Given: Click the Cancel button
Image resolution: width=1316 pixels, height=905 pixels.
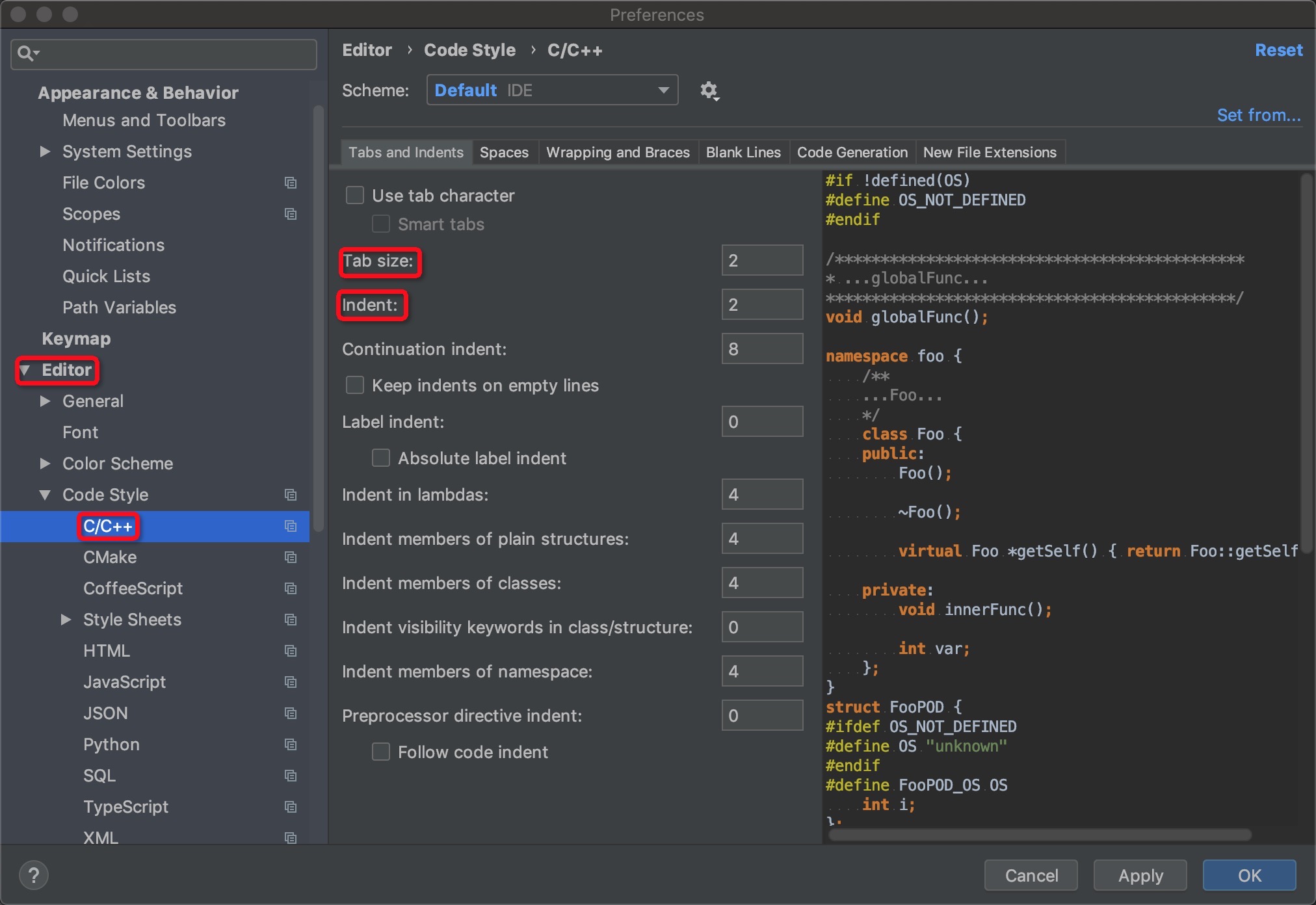Looking at the screenshot, I should (x=1031, y=875).
